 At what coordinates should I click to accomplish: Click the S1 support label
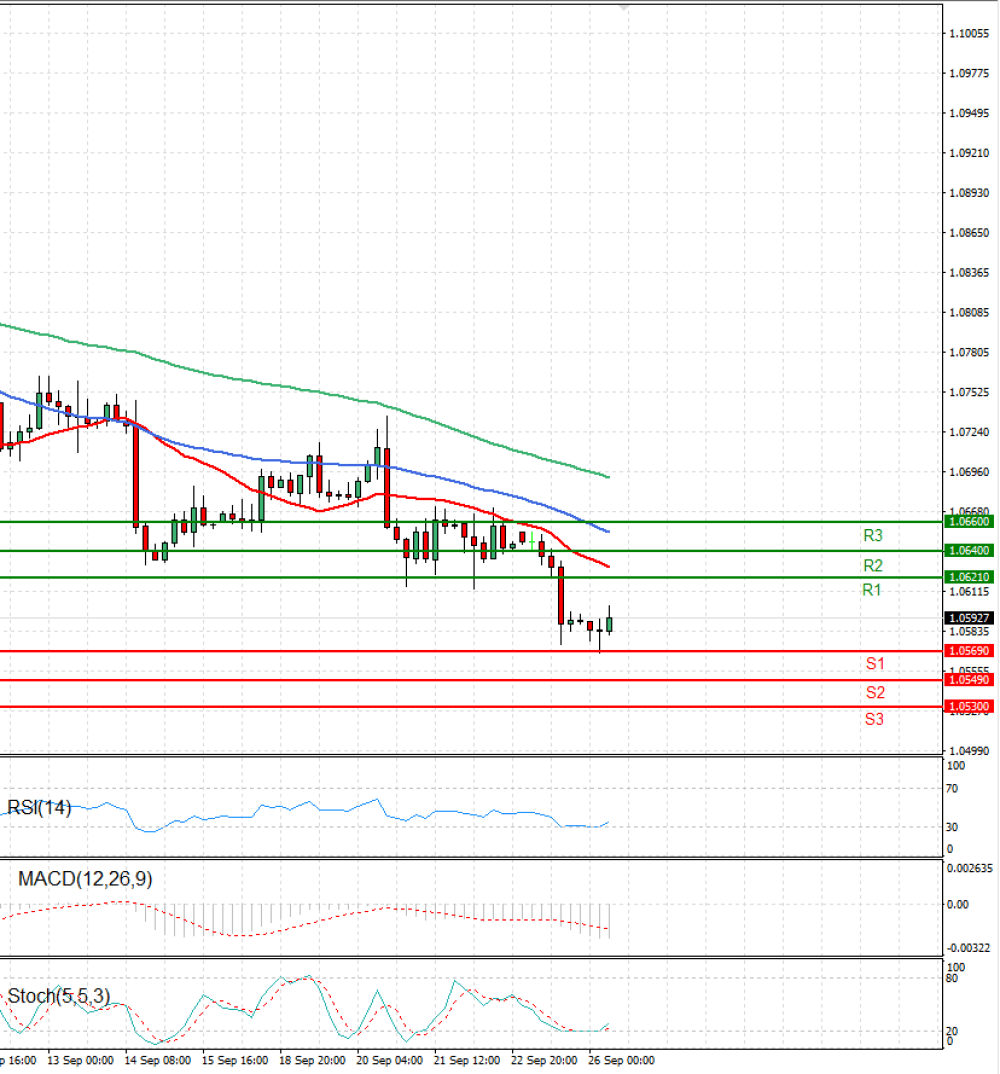click(x=875, y=664)
